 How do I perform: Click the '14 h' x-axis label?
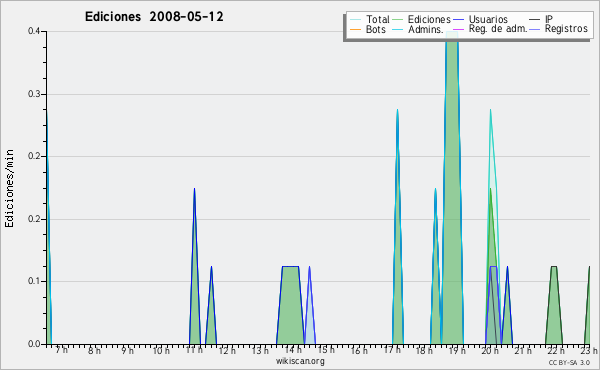coord(293,350)
